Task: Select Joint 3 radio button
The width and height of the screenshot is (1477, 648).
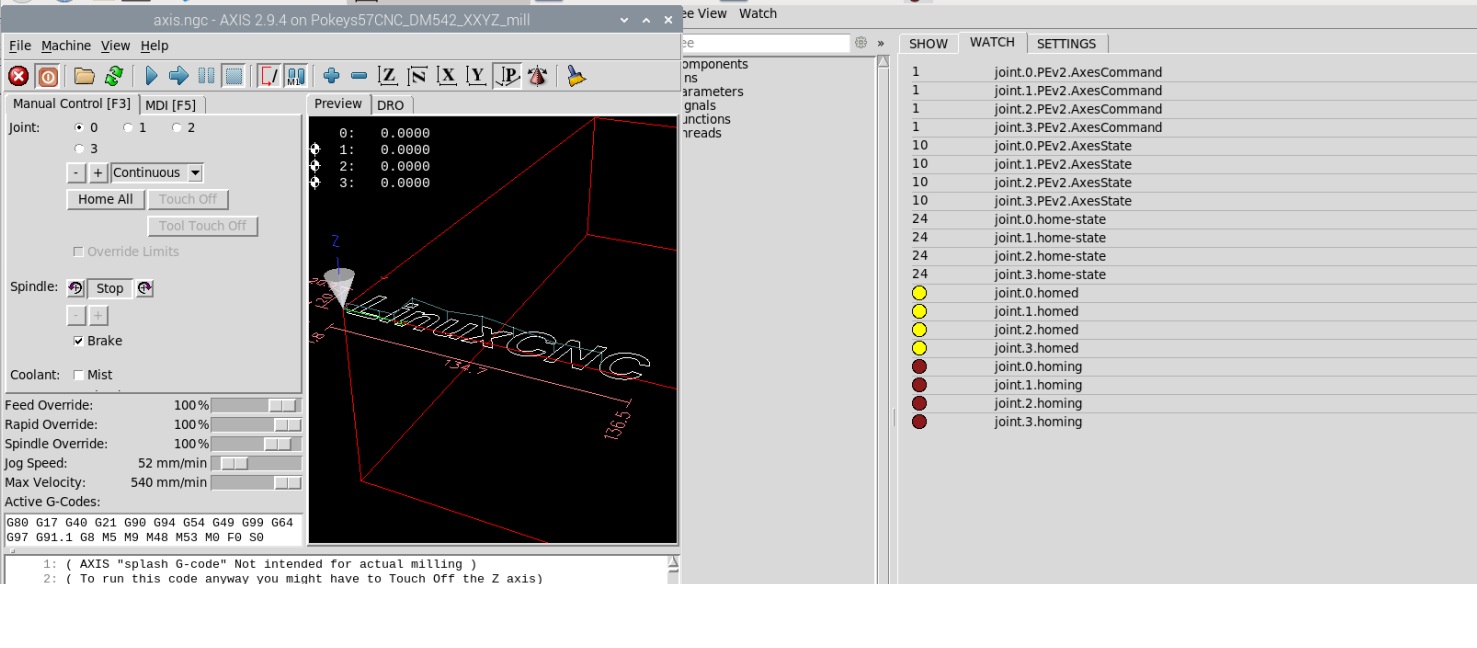Action: tap(80, 149)
